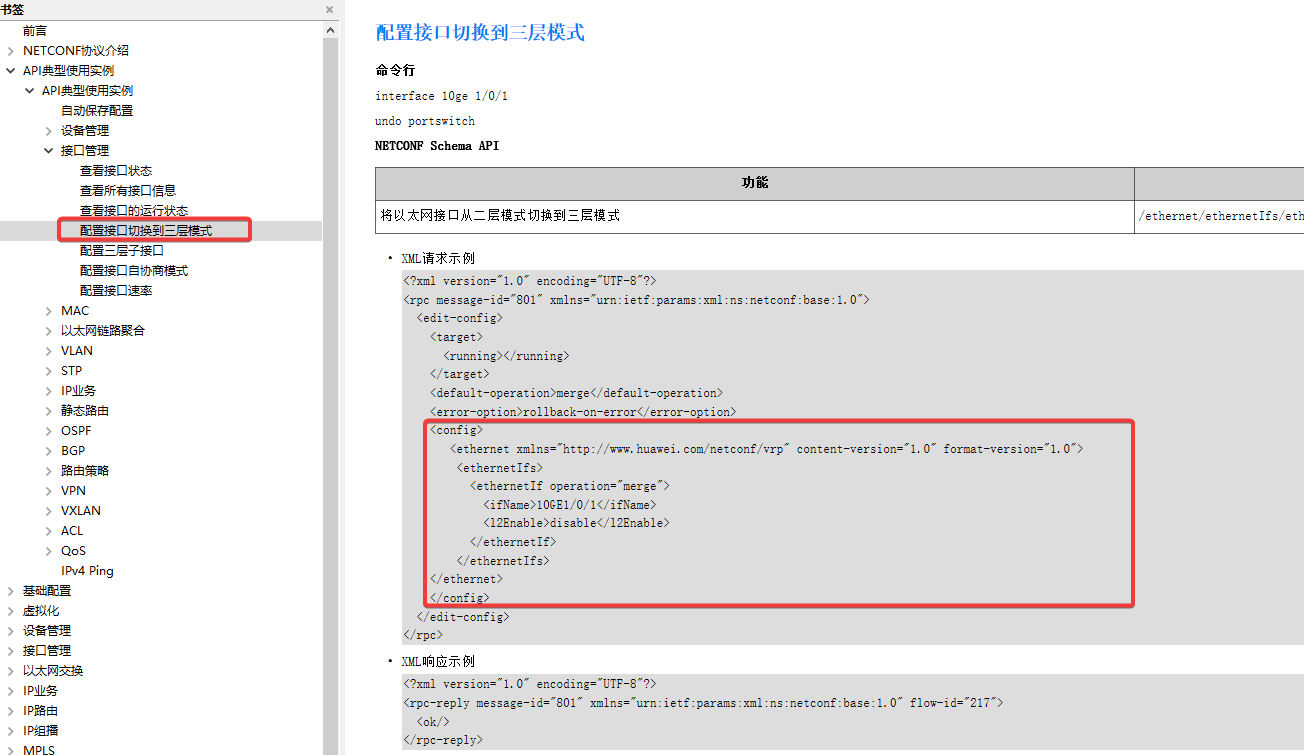Screen dimensions: 1304x755
Task: Expand the nested 设备管理 node under API
Action: (x=48, y=131)
